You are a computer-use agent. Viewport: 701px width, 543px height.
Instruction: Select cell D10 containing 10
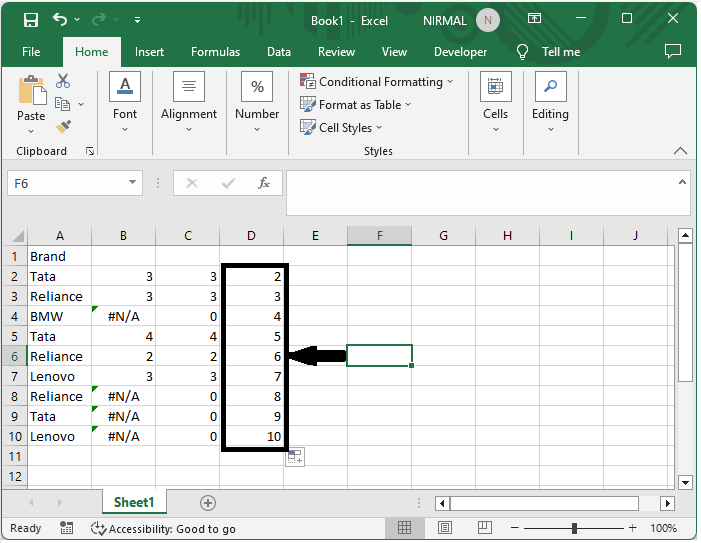point(252,437)
